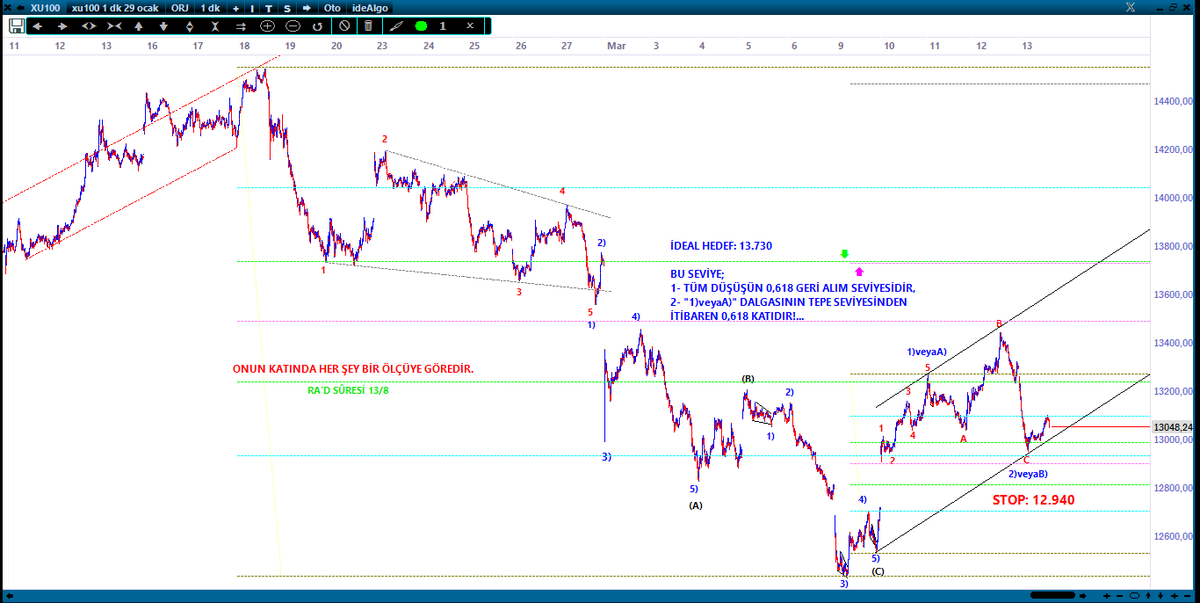Click the XU100 symbol field

[x=45, y=8]
